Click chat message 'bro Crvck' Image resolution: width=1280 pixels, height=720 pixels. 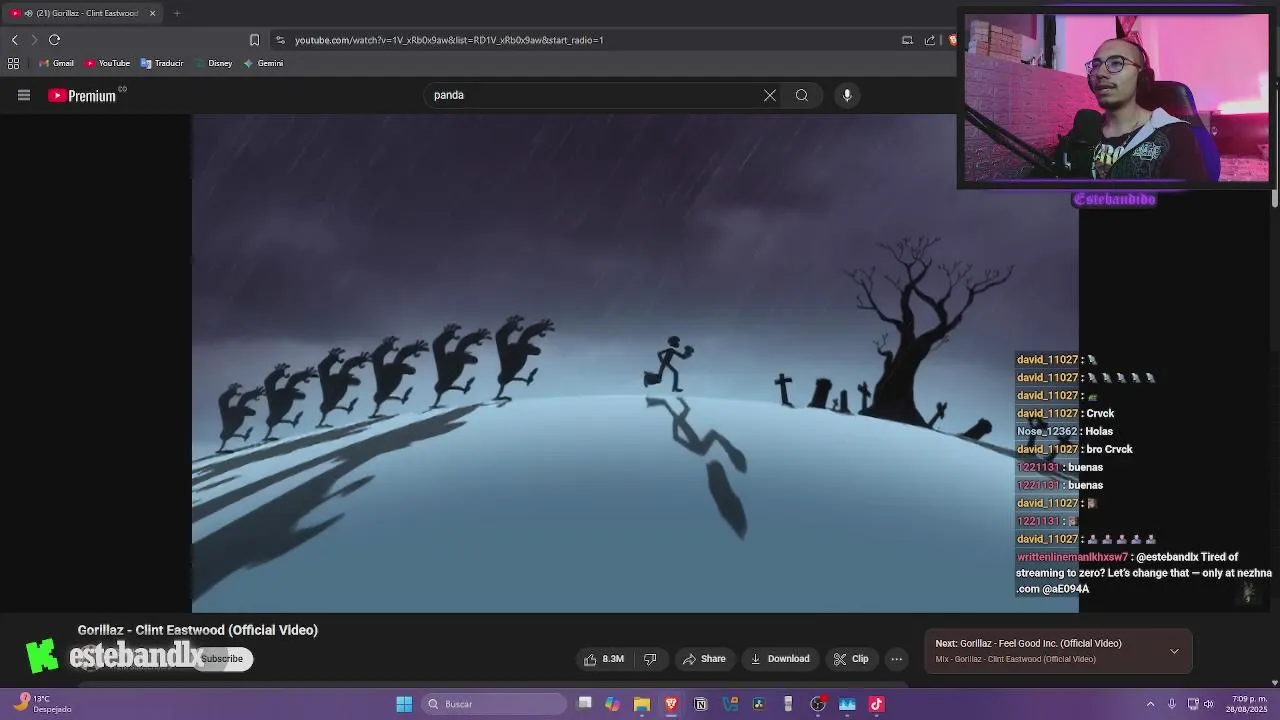(x=1109, y=449)
